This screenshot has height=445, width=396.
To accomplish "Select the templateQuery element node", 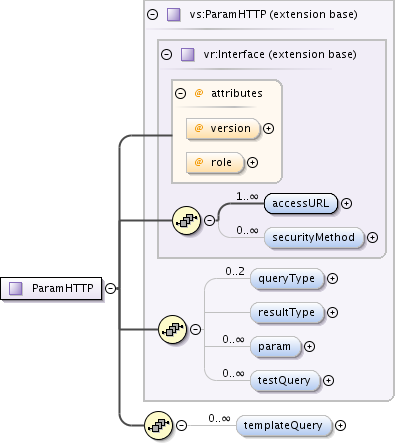I will (284, 426).
